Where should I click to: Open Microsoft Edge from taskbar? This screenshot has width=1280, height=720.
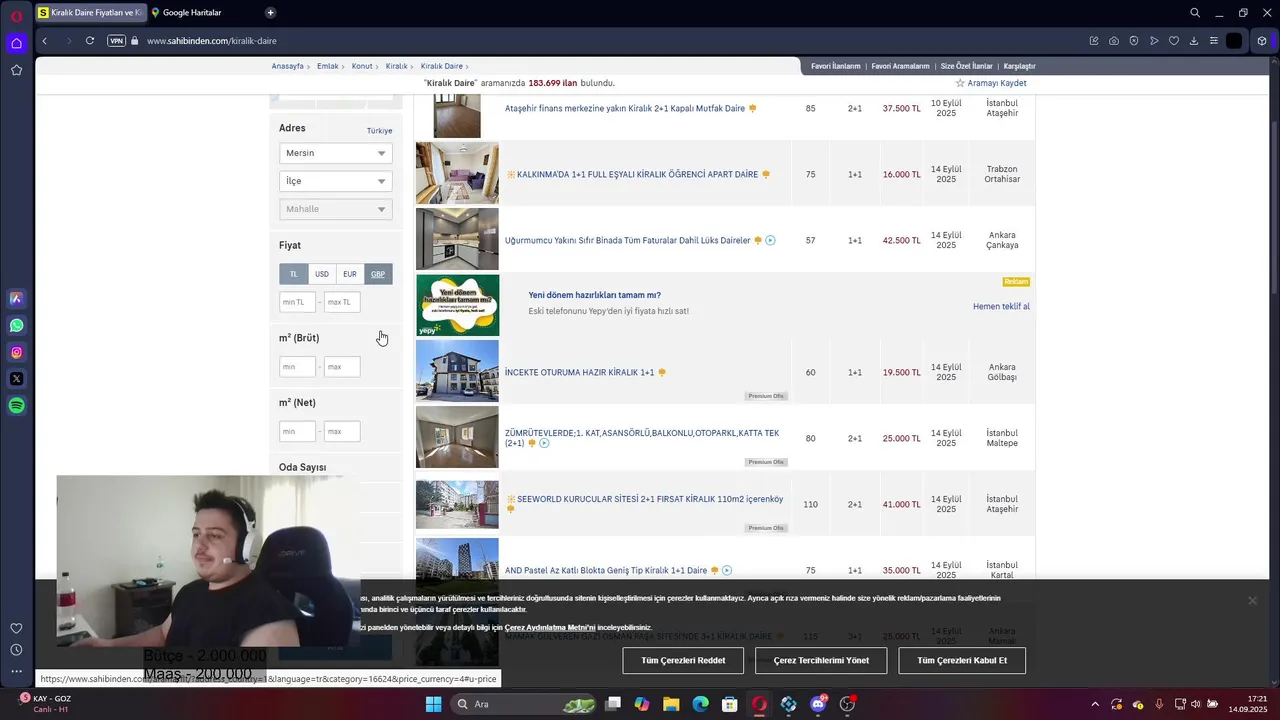point(701,704)
